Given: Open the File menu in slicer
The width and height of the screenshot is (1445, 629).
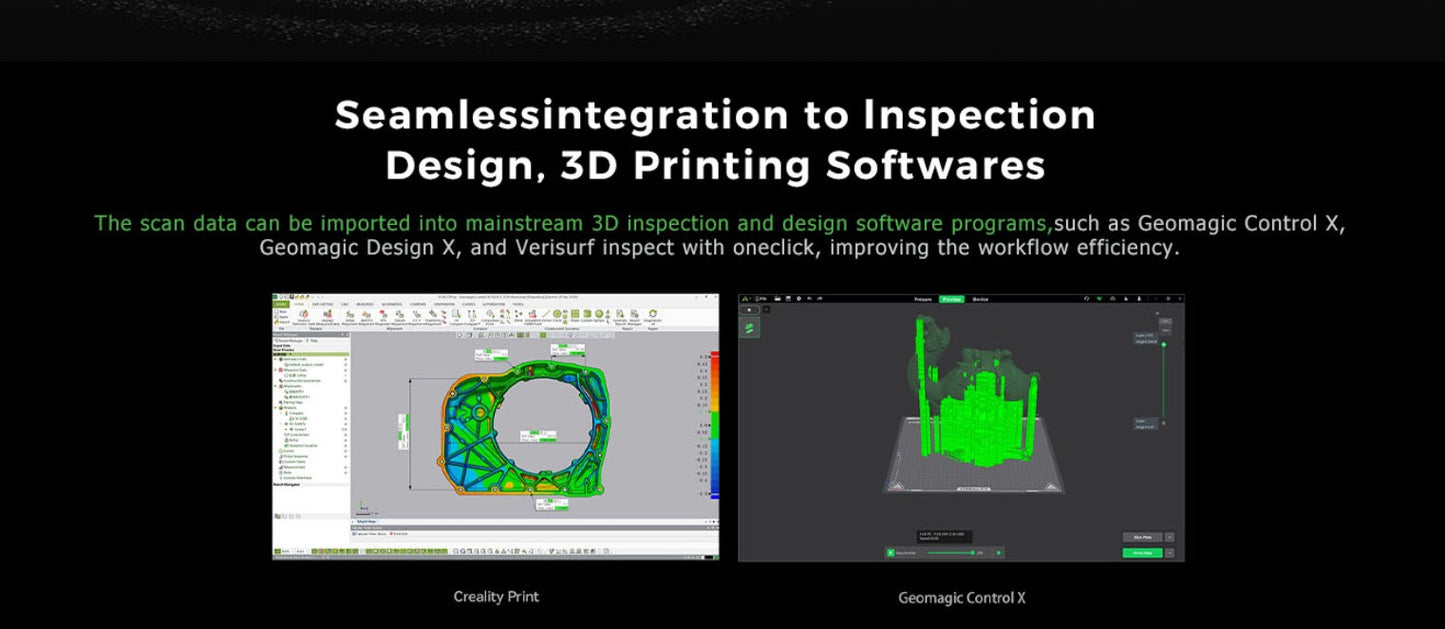Looking at the screenshot, I should click(x=762, y=299).
